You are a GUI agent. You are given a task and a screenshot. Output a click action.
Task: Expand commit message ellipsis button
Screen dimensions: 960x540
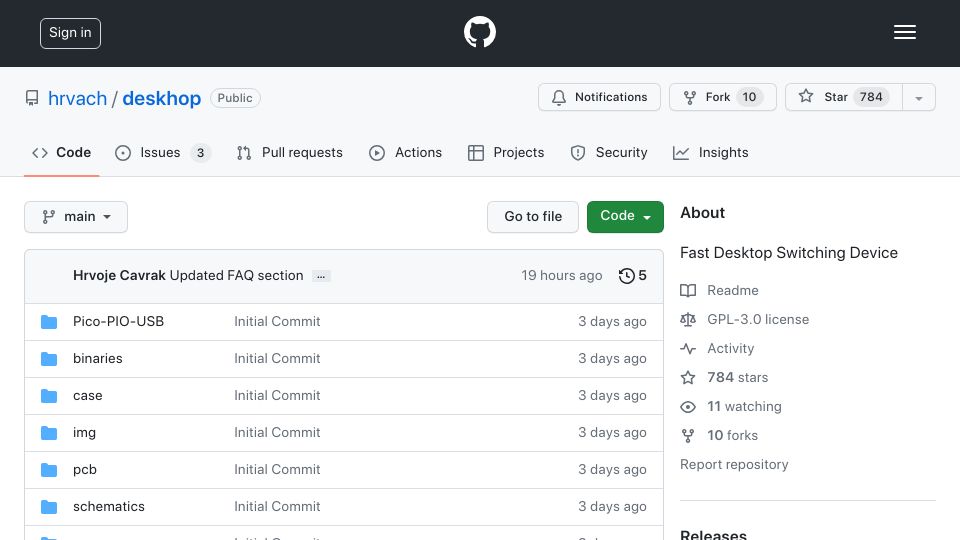click(321, 276)
